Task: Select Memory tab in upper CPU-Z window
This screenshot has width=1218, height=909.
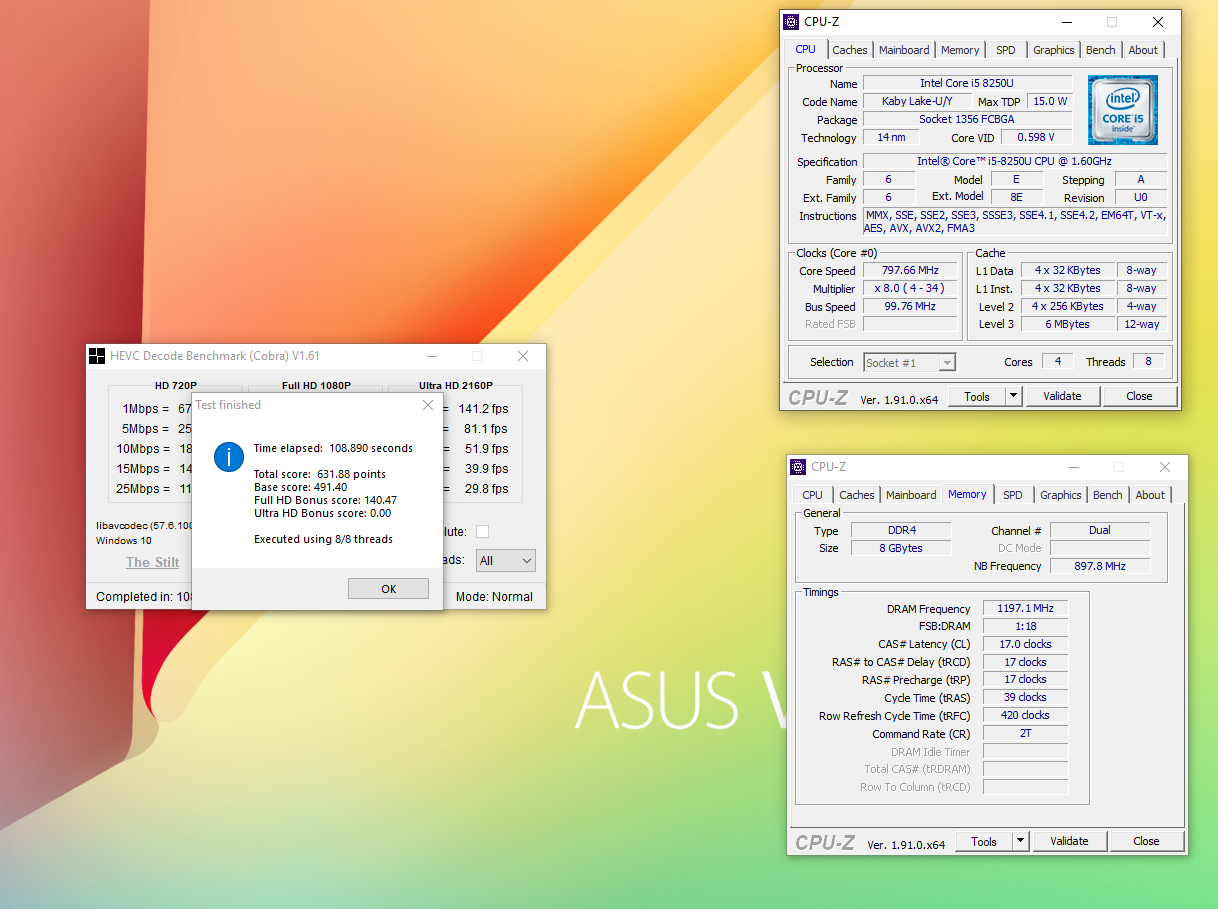Action: [960, 50]
